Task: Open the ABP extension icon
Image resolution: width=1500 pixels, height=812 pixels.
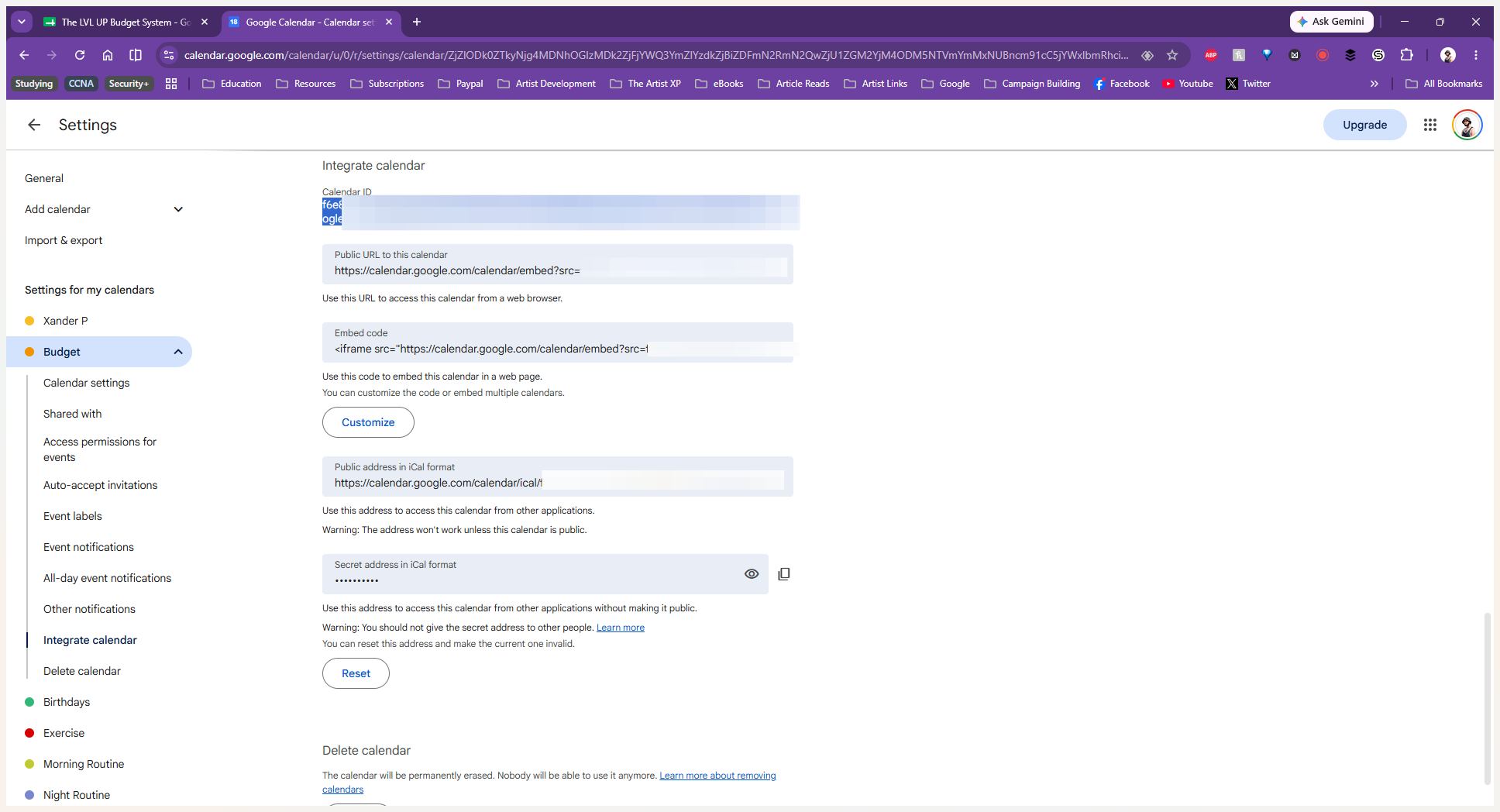Action: 1211,55
